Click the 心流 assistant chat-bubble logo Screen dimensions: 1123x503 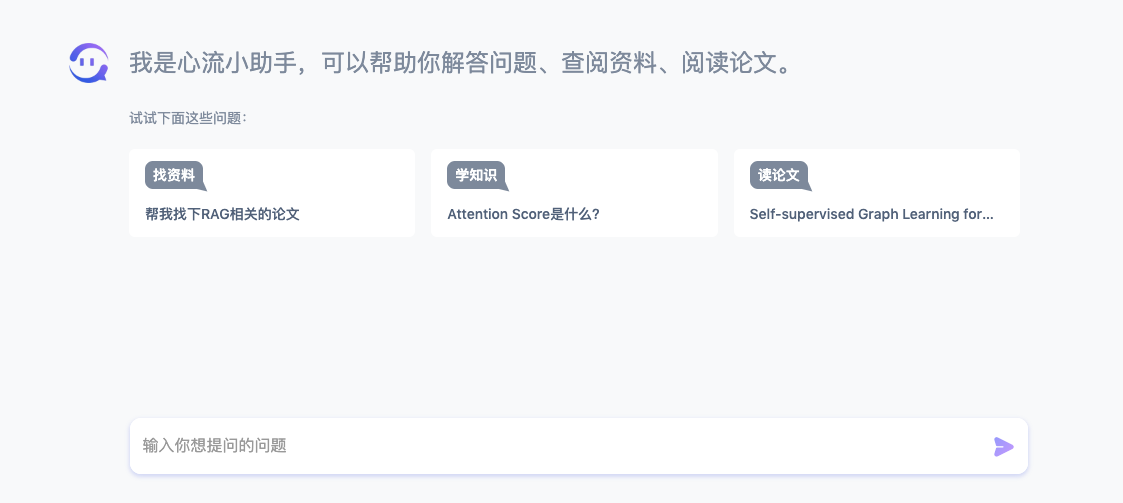point(89,63)
